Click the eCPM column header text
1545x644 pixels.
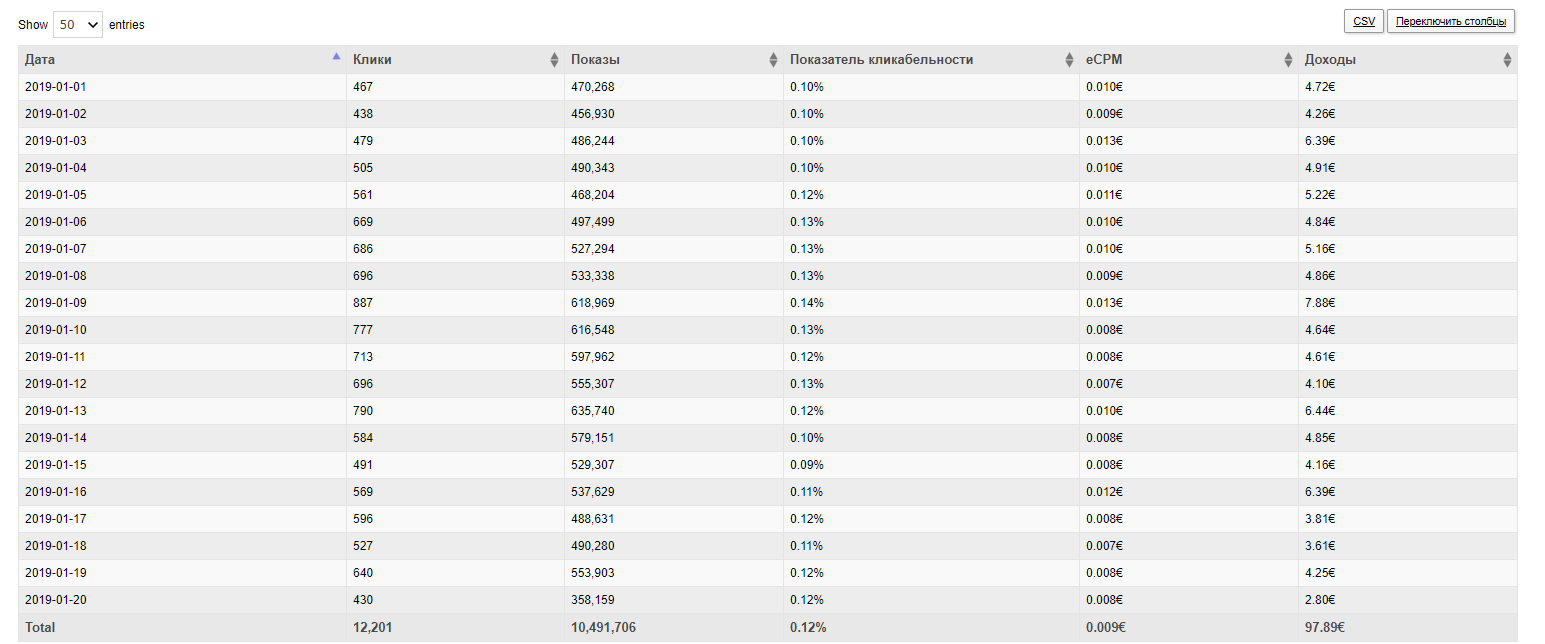point(1104,60)
